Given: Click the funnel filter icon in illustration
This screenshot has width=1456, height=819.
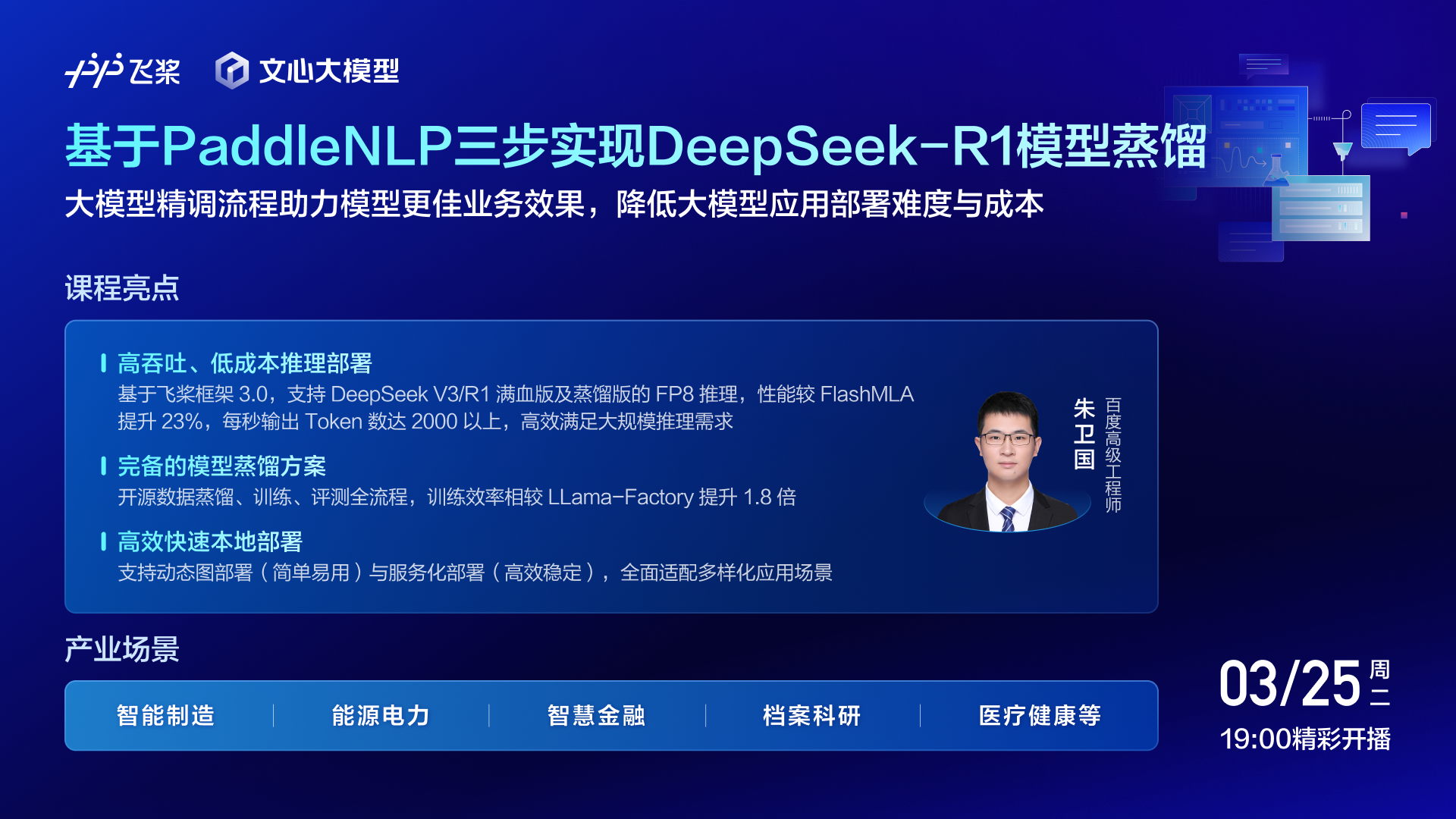Looking at the screenshot, I should (1342, 150).
